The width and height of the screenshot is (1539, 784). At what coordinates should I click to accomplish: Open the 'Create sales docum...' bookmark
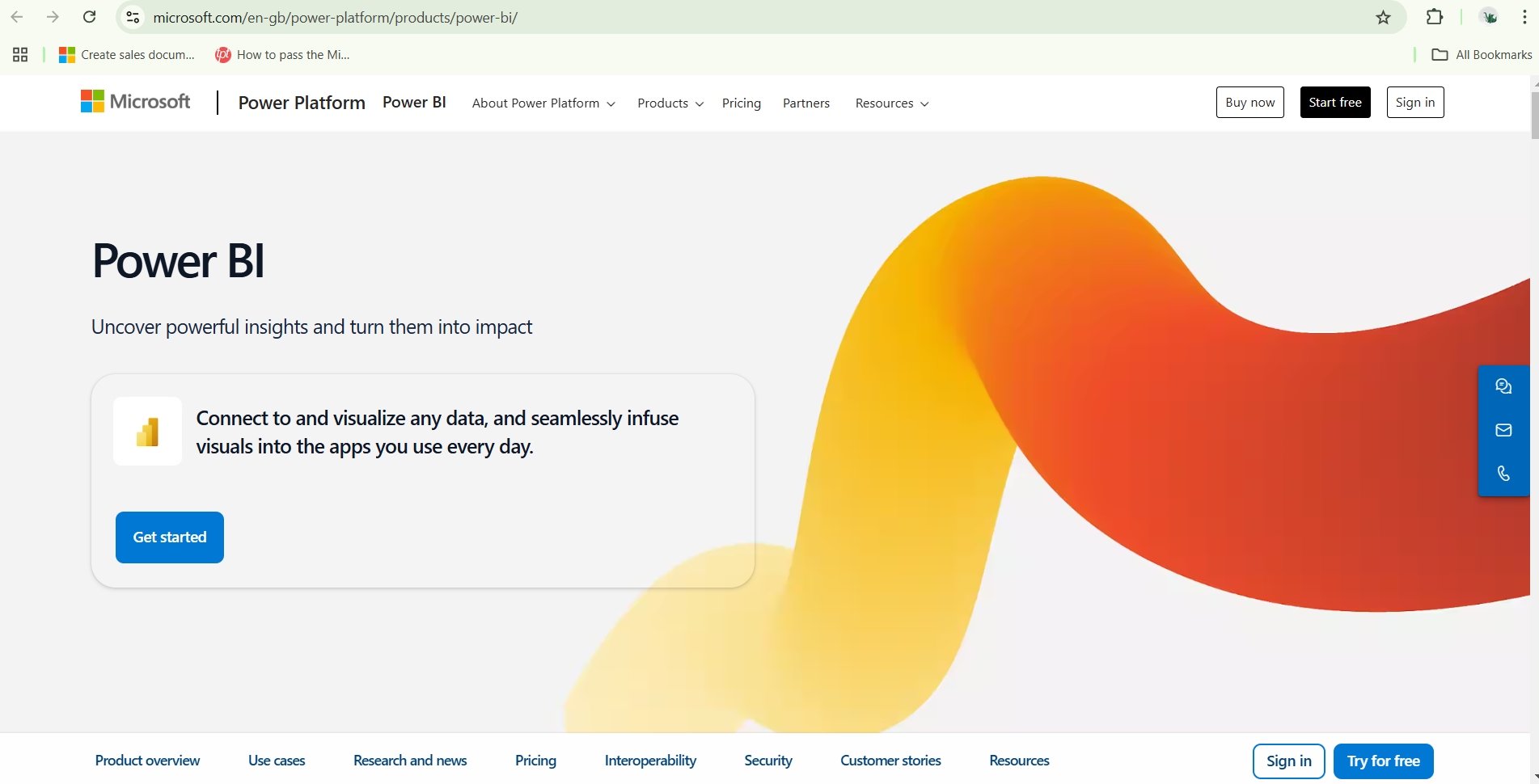coord(127,55)
